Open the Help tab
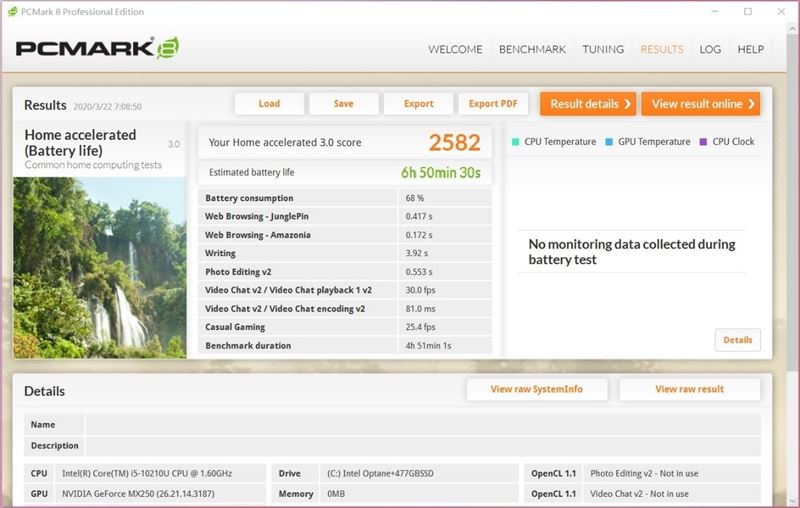This screenshot has height=508, width=800. coord(751,49)
